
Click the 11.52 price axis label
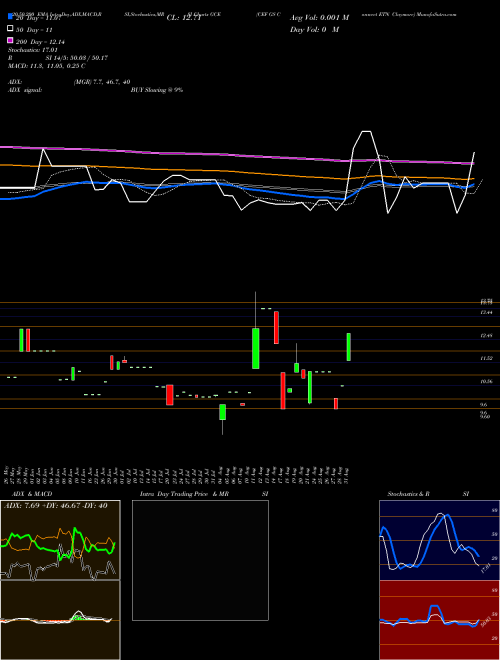click(x=486, y=358)
